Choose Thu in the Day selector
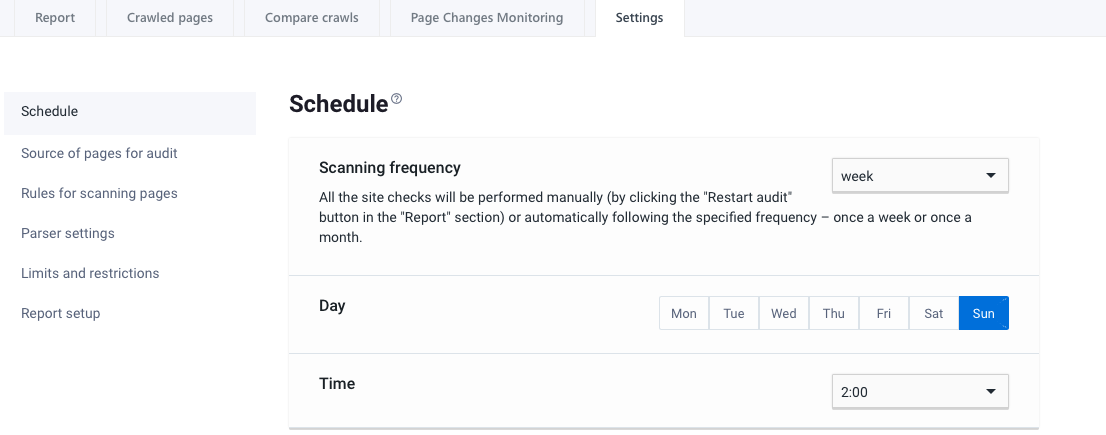 pyautogui.click(x=834, y=313)
